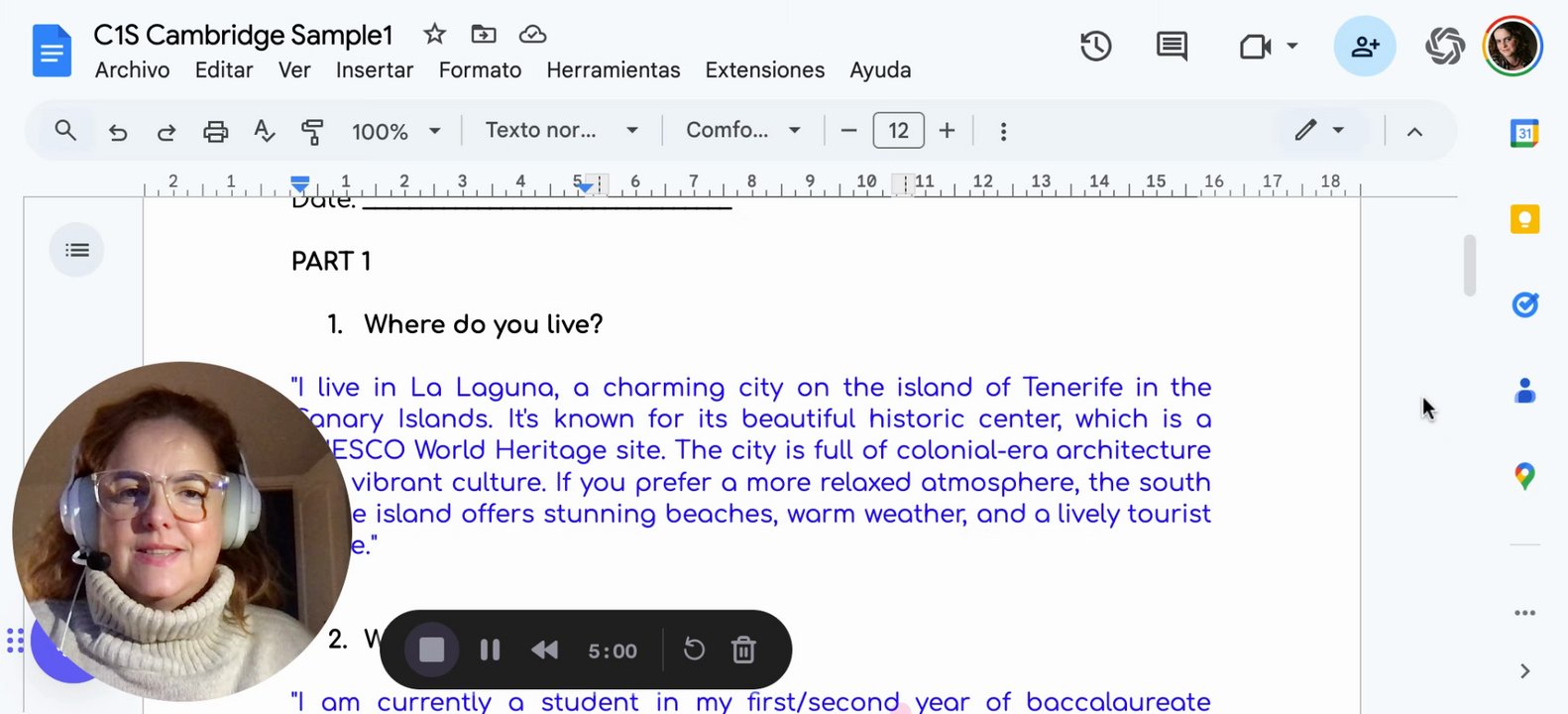Stop the screen recording
The height and width of the screenshot is (714, 1568).
431,651
